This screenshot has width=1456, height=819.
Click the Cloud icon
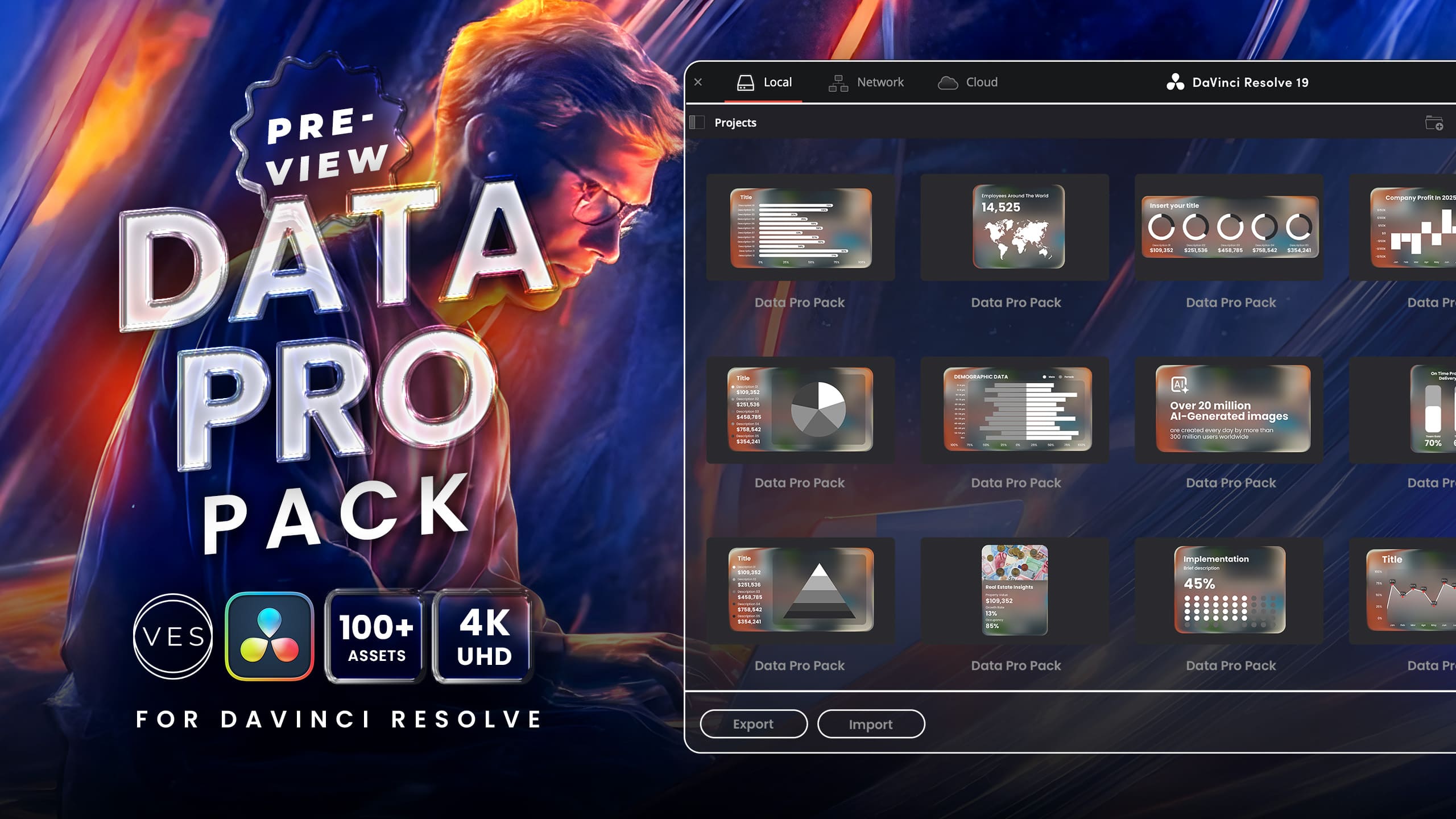click(x=948, y=83)
